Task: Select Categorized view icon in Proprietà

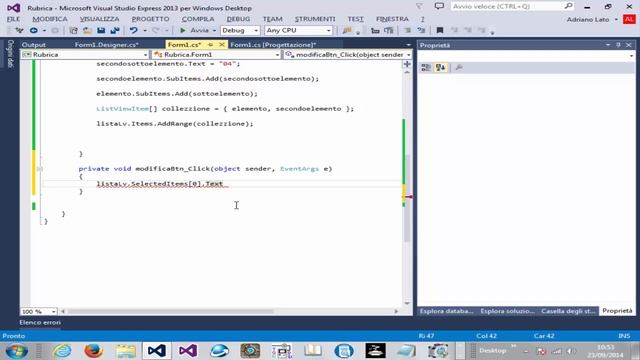Action: click(426, 68)
